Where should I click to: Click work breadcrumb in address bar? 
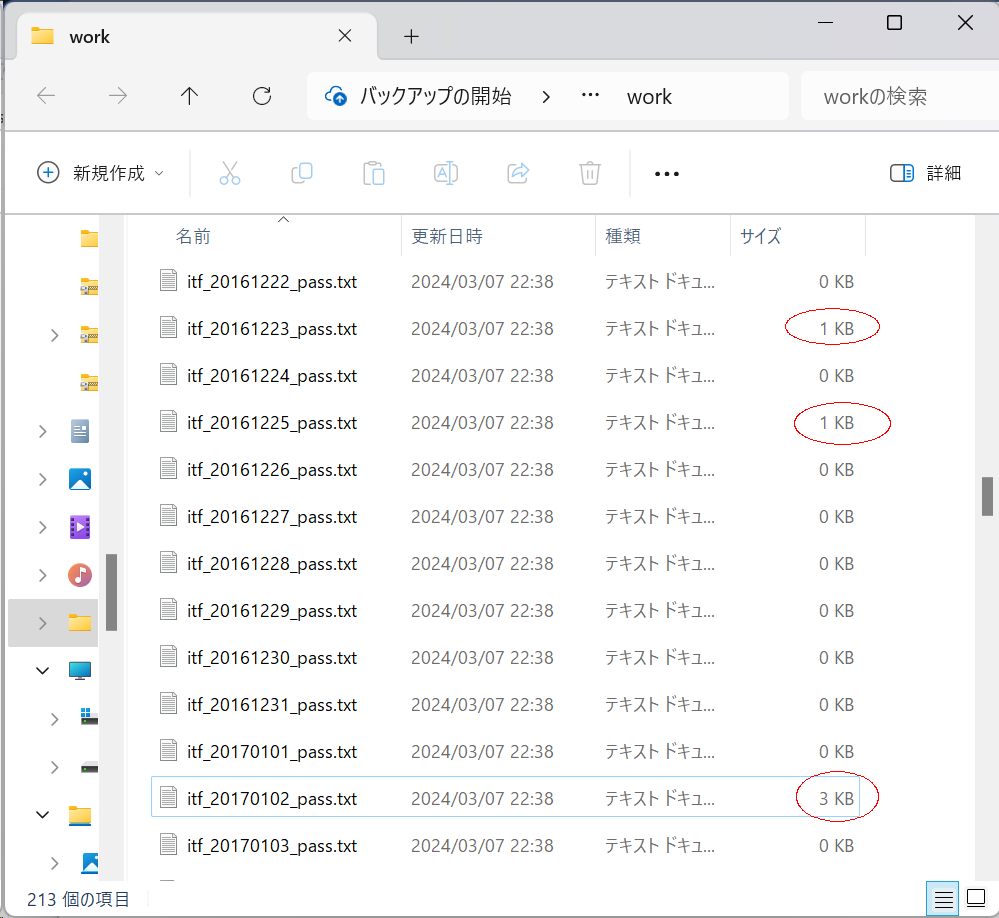coord(649,97)
